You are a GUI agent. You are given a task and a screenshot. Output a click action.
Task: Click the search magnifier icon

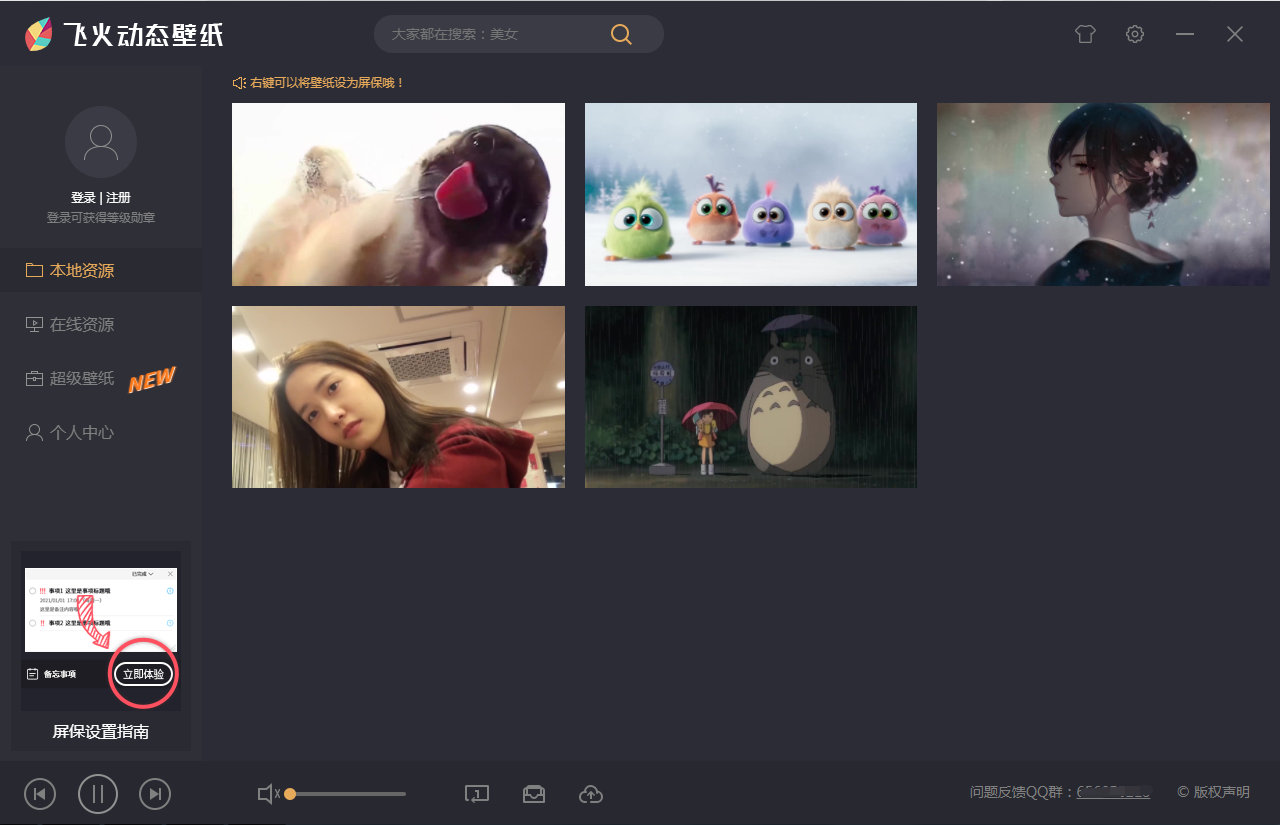(x=621, y=34)
